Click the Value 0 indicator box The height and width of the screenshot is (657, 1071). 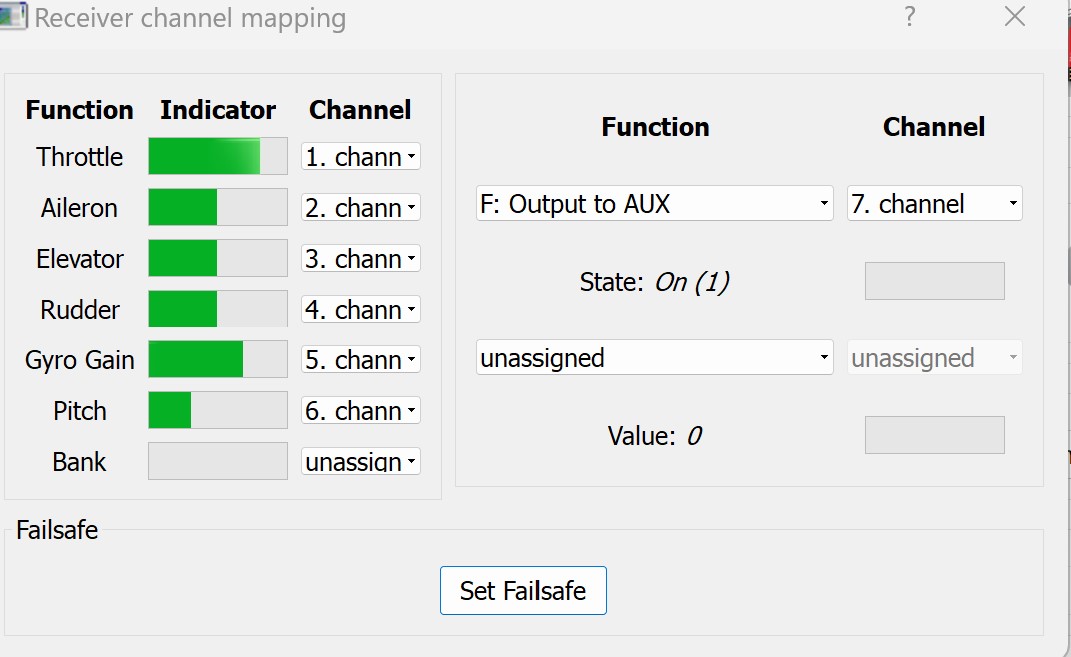[934, 435]
